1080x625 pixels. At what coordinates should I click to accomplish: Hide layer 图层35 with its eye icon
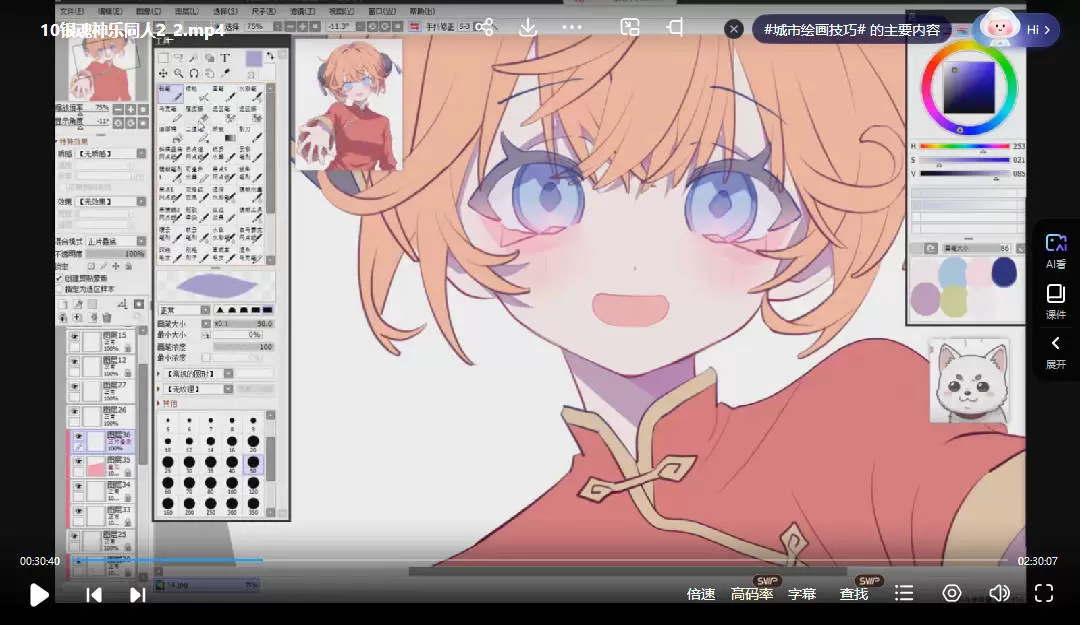(79, 462)
